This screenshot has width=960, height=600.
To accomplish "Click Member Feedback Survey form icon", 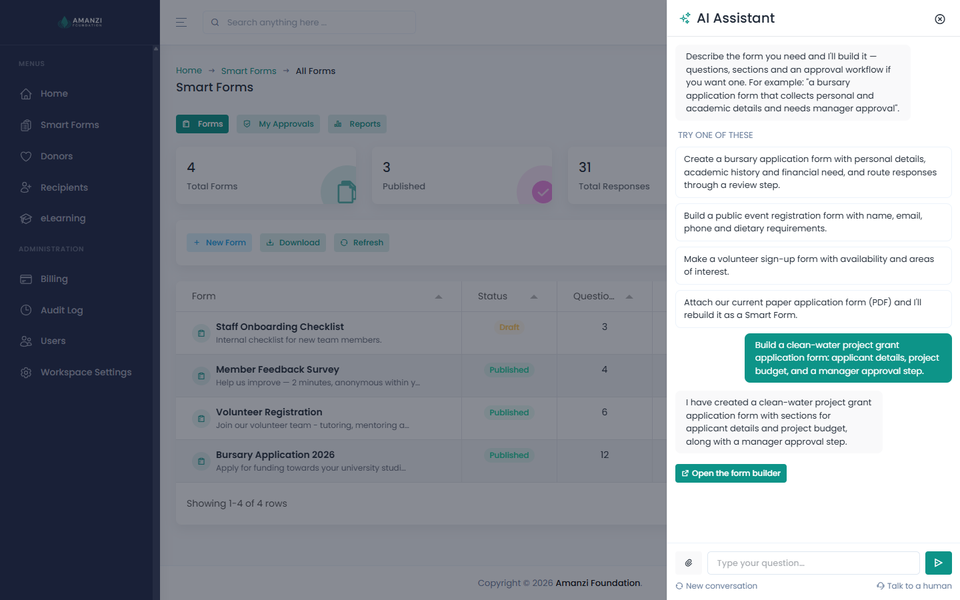I will point(201,376).
